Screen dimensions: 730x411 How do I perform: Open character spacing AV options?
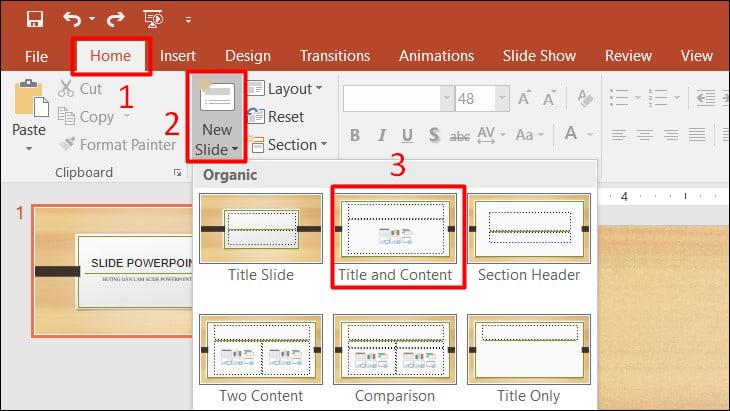click(x=491, y=135)
